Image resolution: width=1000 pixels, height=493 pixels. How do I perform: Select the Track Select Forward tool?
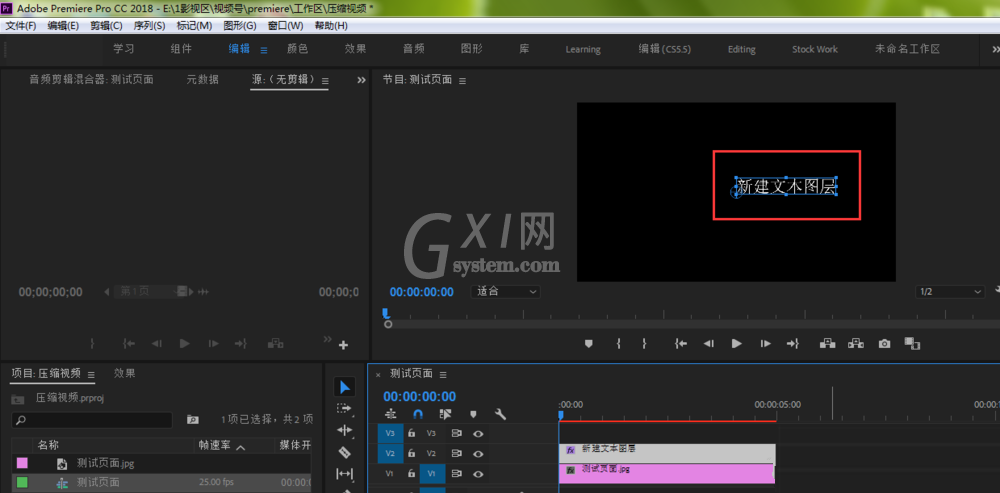[344, 409]
